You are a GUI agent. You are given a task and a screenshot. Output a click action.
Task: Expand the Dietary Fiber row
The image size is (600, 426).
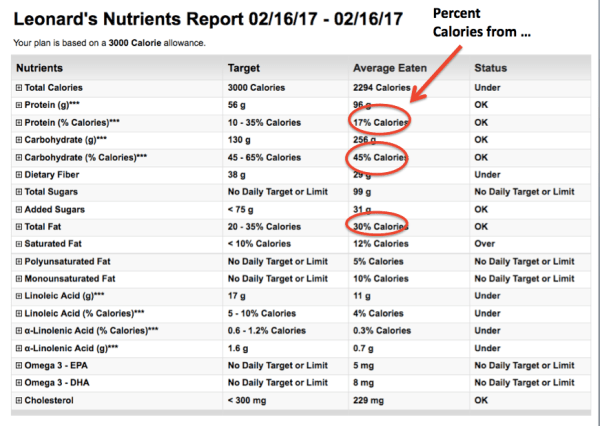click(19, 174)
